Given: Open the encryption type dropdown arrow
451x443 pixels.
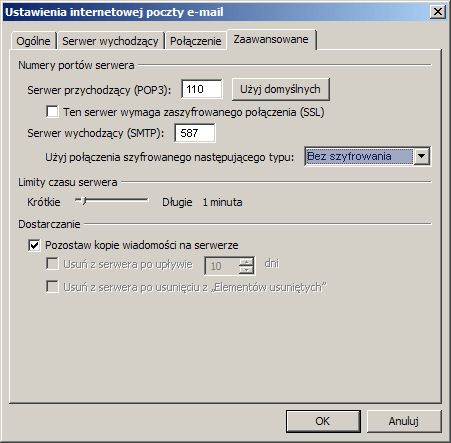Looking at the screenshot, I should (422, 156).
